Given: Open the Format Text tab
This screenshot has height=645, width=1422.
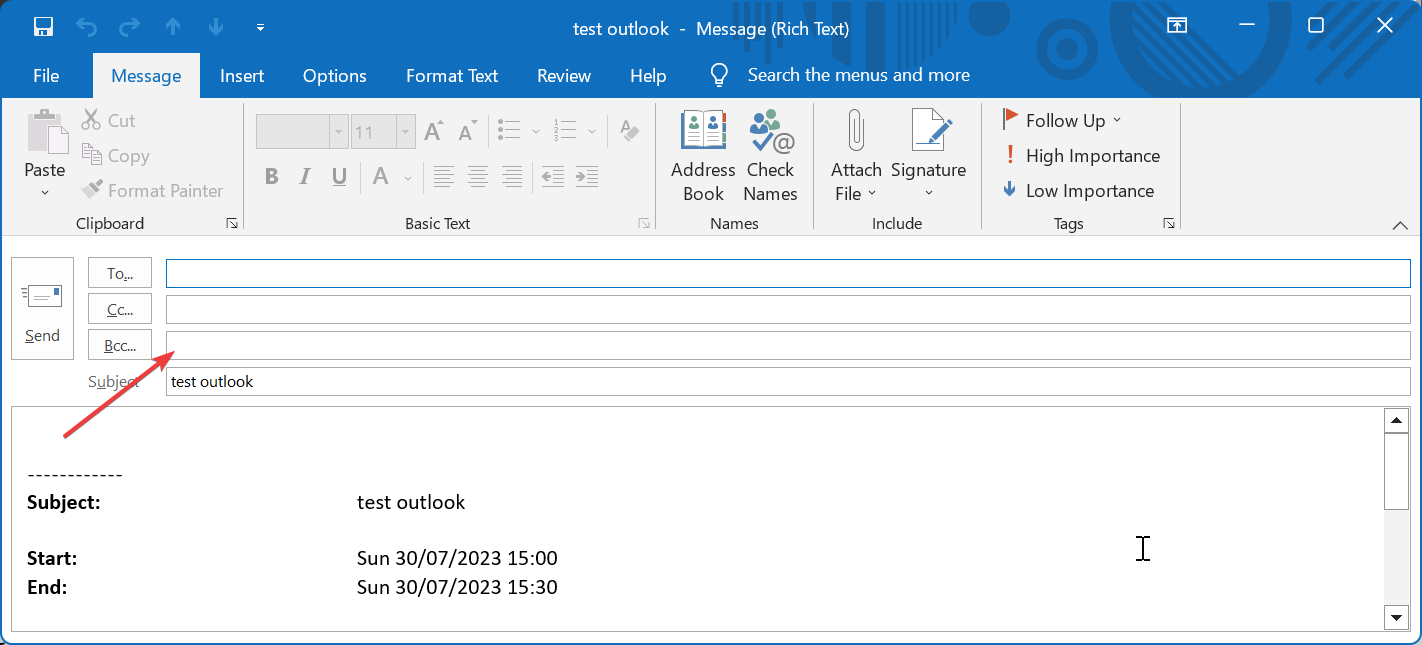Looking at the screenshot, I should [x=451, y=76].
